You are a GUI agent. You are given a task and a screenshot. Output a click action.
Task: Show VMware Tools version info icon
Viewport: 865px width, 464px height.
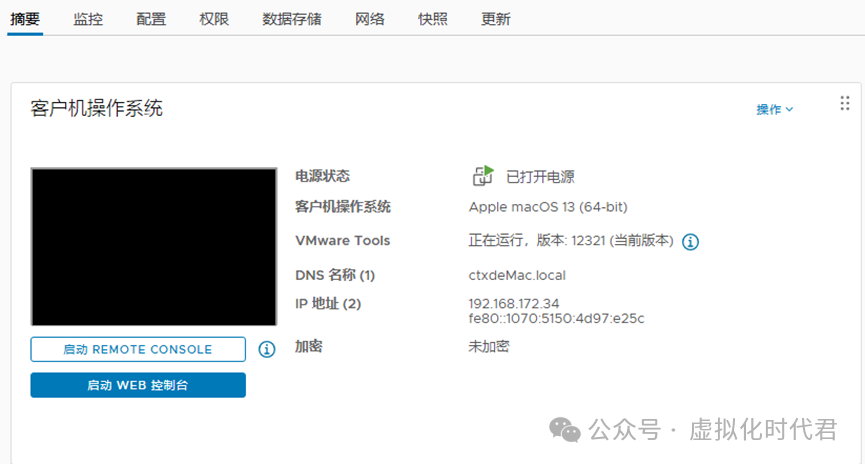coord(690,242)
